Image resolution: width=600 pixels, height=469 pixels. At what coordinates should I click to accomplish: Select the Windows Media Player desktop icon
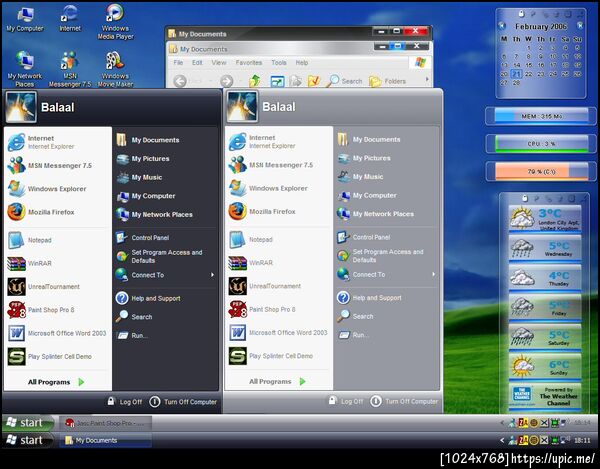115,22
